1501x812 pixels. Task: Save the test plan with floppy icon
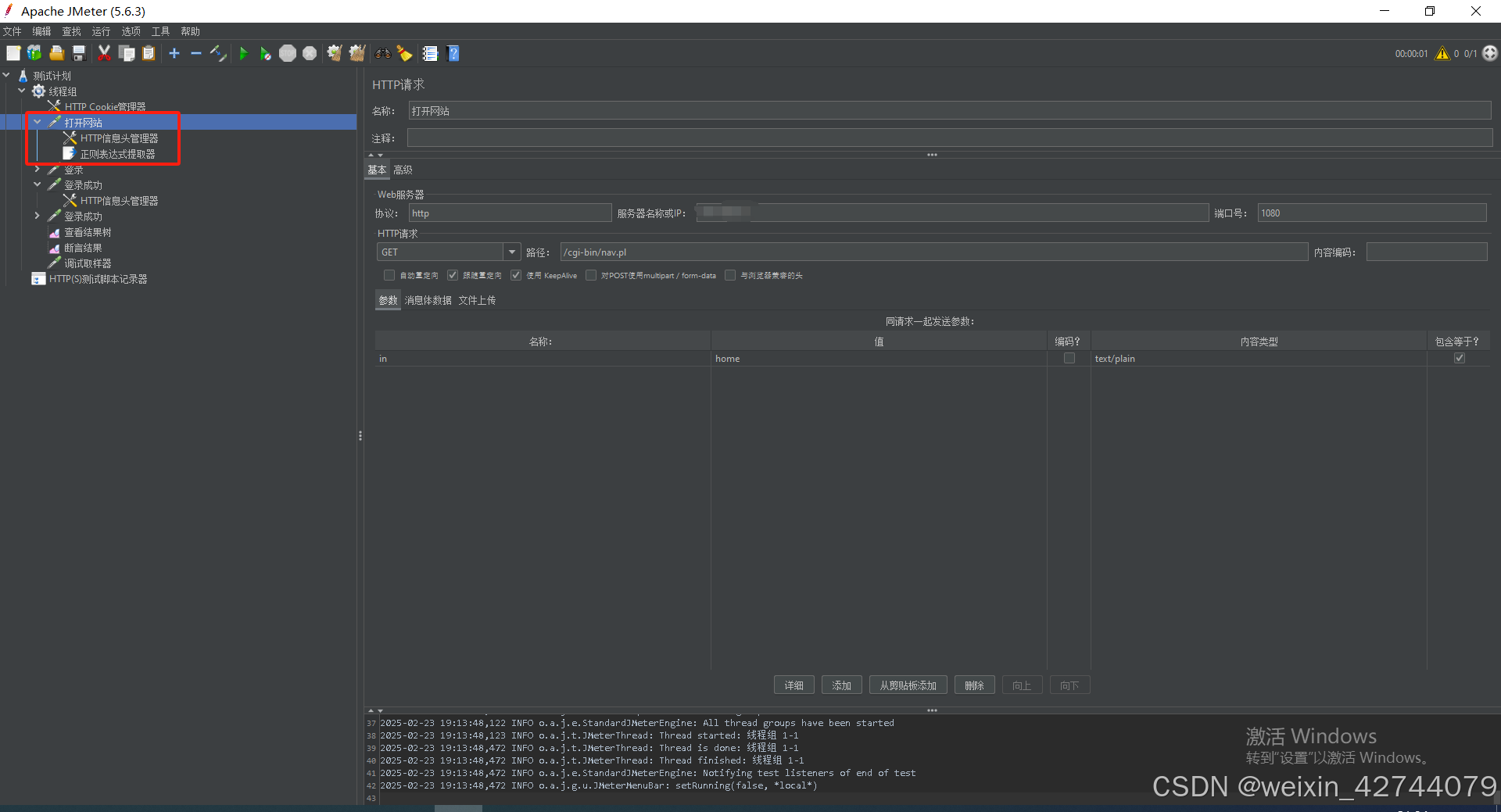click(79, 53)
